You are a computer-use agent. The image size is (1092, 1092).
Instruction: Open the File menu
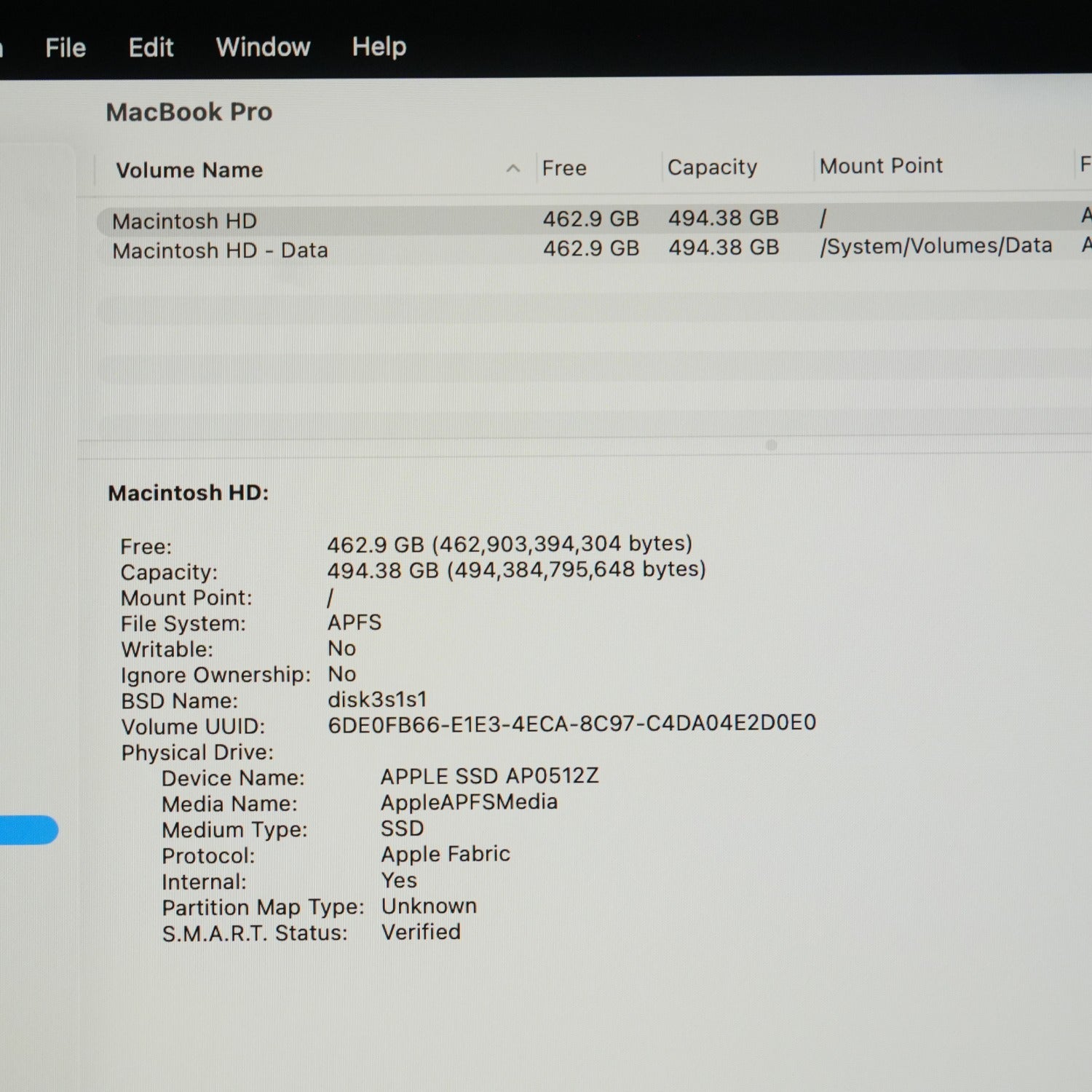click(66, 48)
